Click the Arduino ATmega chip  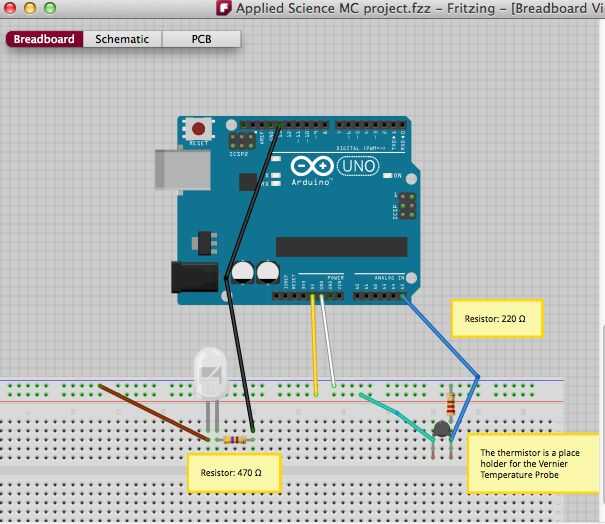[x=341, y=247]
